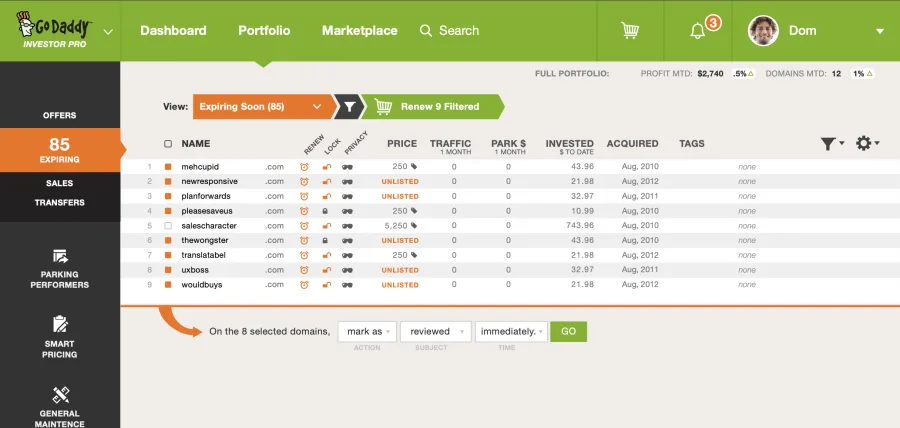Toggle lock icon for mehcupid

pyautogui.click(x=327, y=167)
